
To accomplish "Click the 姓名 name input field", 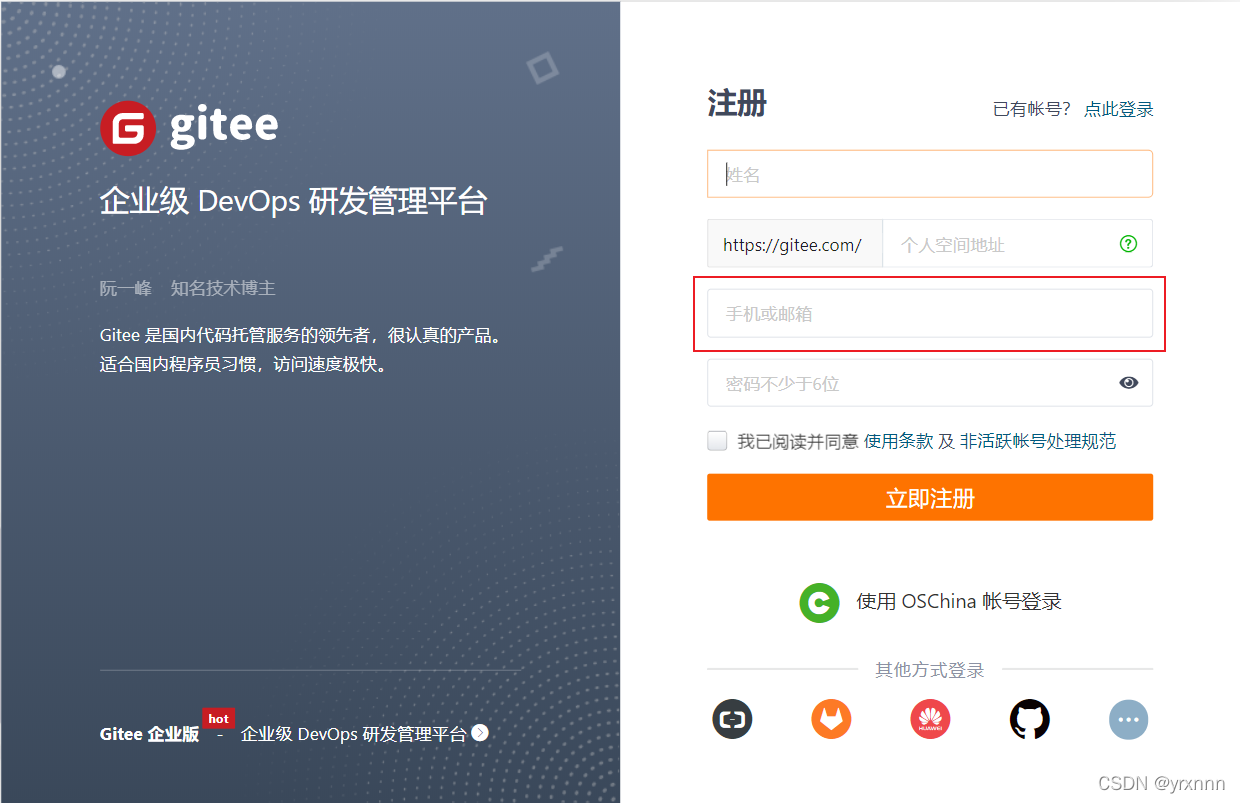I will click(930, 173).
